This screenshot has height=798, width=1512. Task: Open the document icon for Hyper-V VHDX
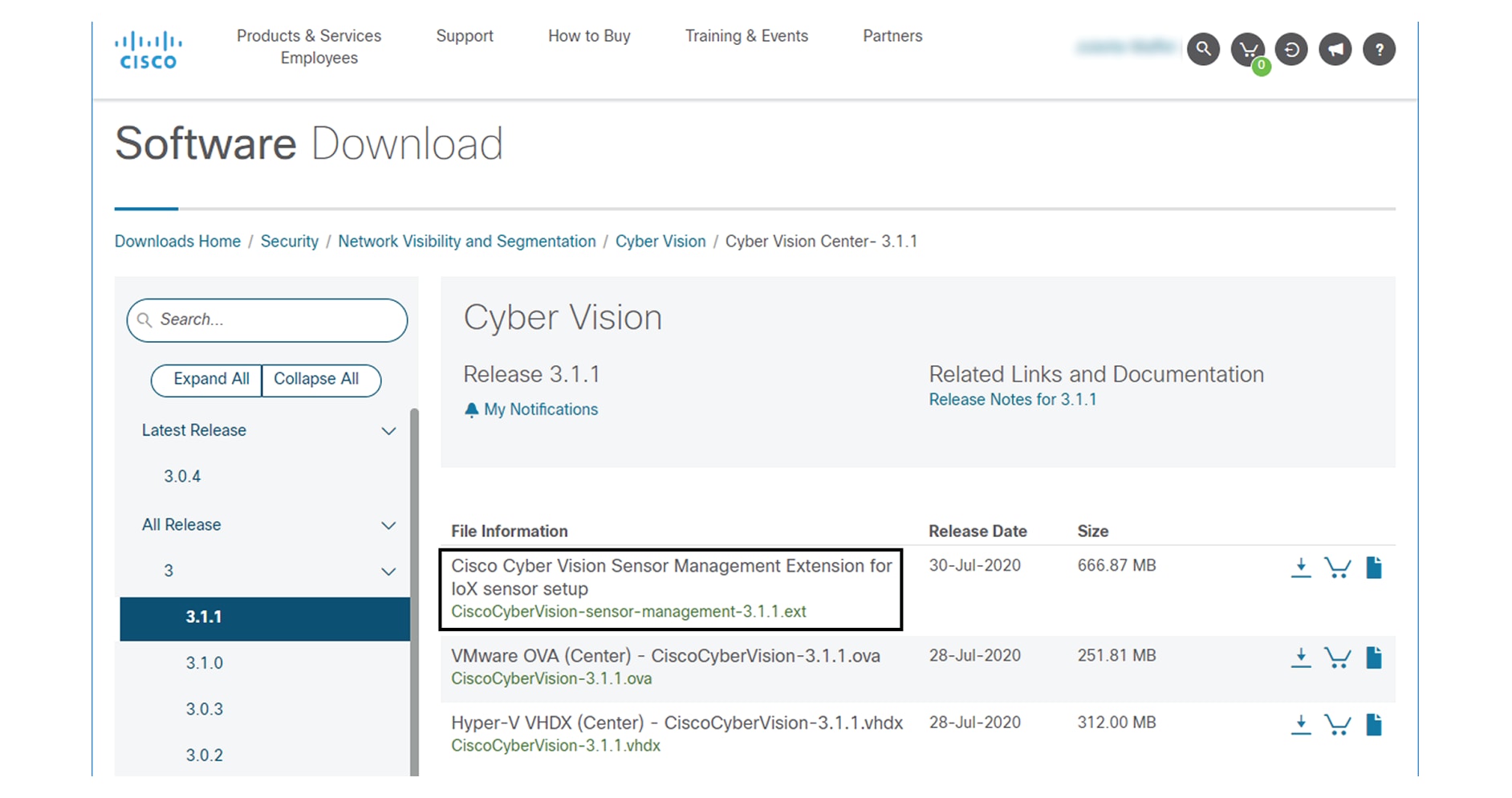(x=1373, y=723)
